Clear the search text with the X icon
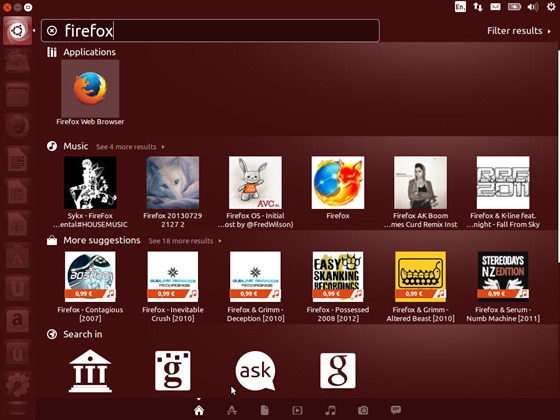The image size is (560, 420). click(x=52, y=31)
